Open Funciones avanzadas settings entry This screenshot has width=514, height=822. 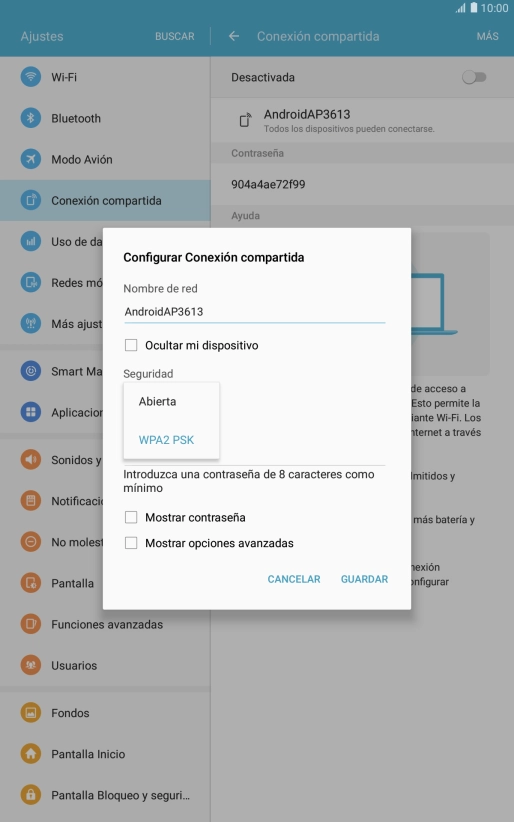[x=105, y=624]
